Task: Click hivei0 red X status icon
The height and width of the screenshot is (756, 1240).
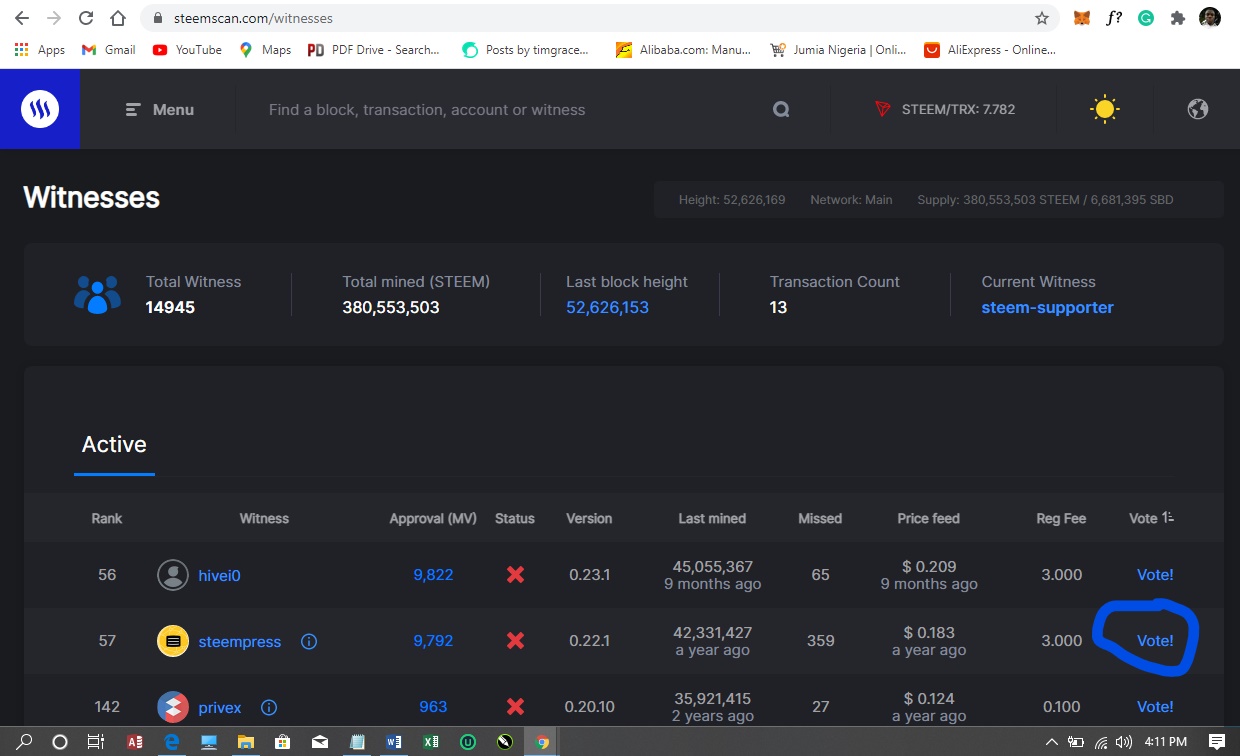Action: click(515, 575)
